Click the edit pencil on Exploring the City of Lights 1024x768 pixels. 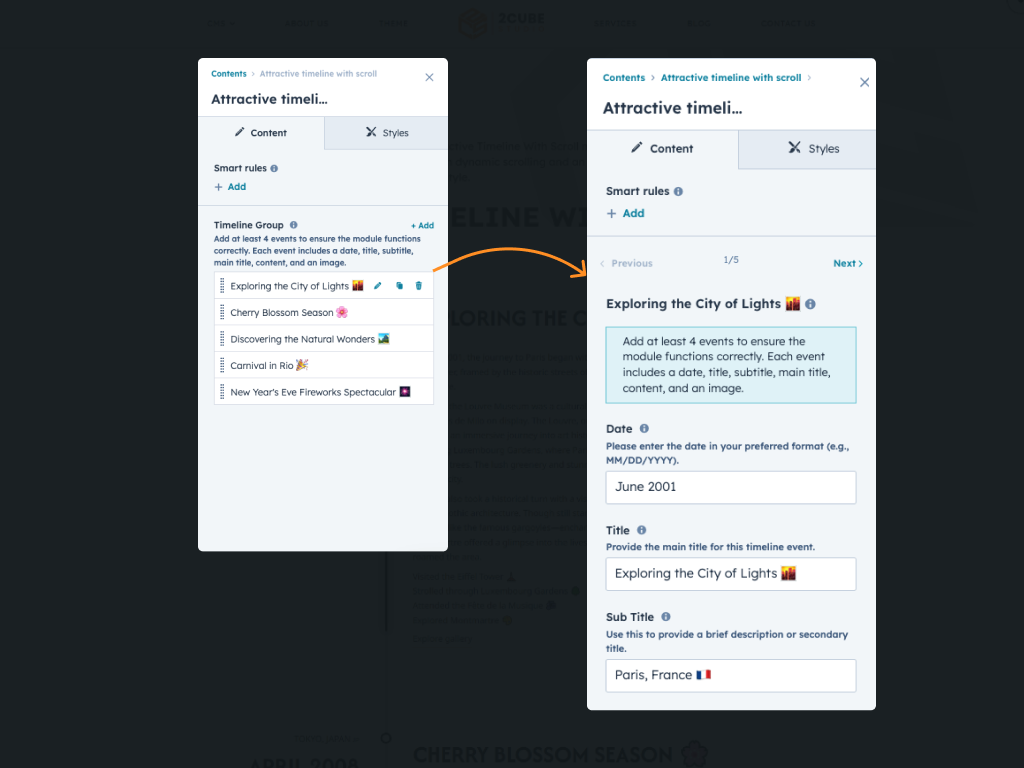coord(378,286)
